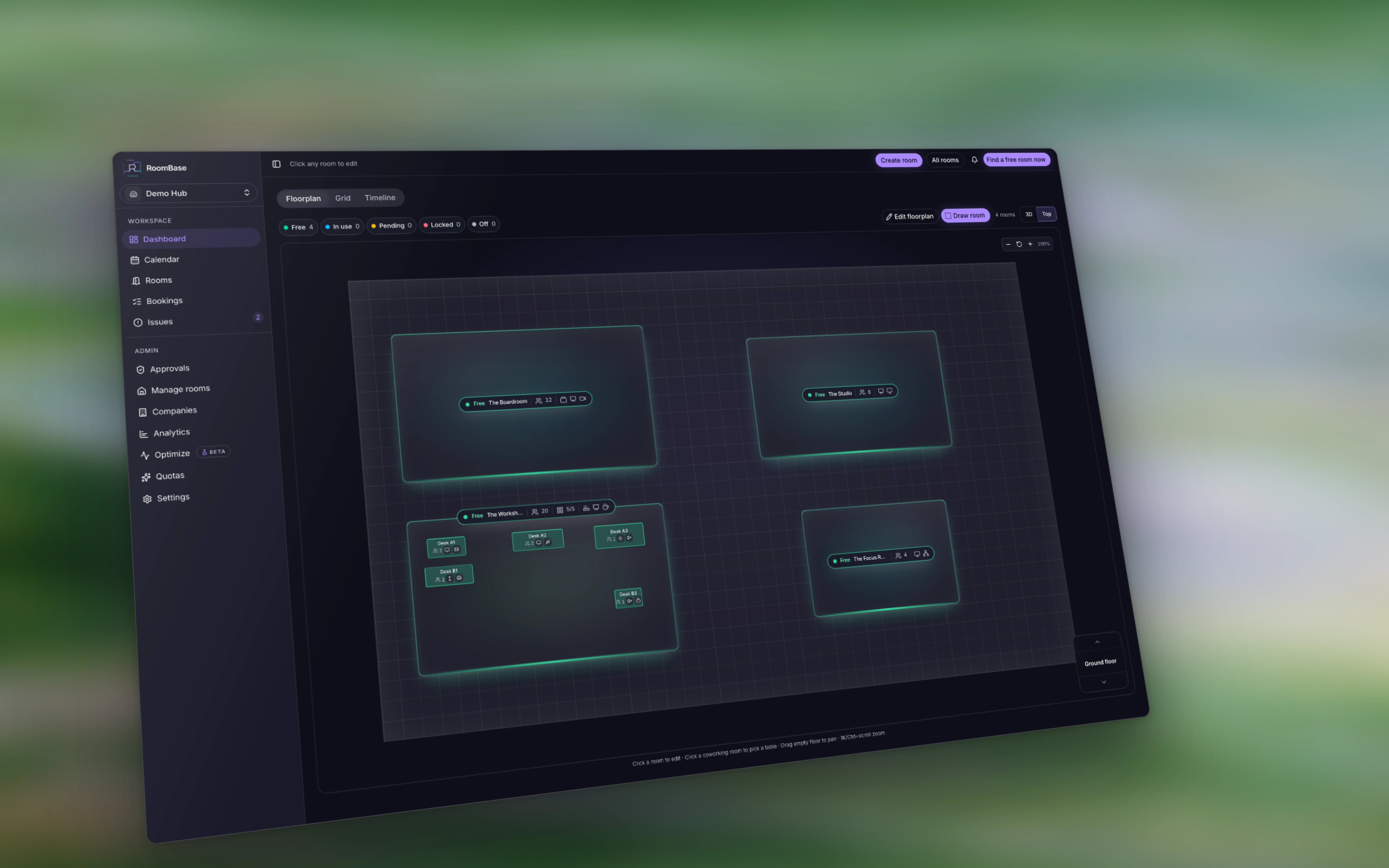Screen dimensions: 1389x868
Task: Click the network icon on The Focus Room label
Action: tap(926, 553)
